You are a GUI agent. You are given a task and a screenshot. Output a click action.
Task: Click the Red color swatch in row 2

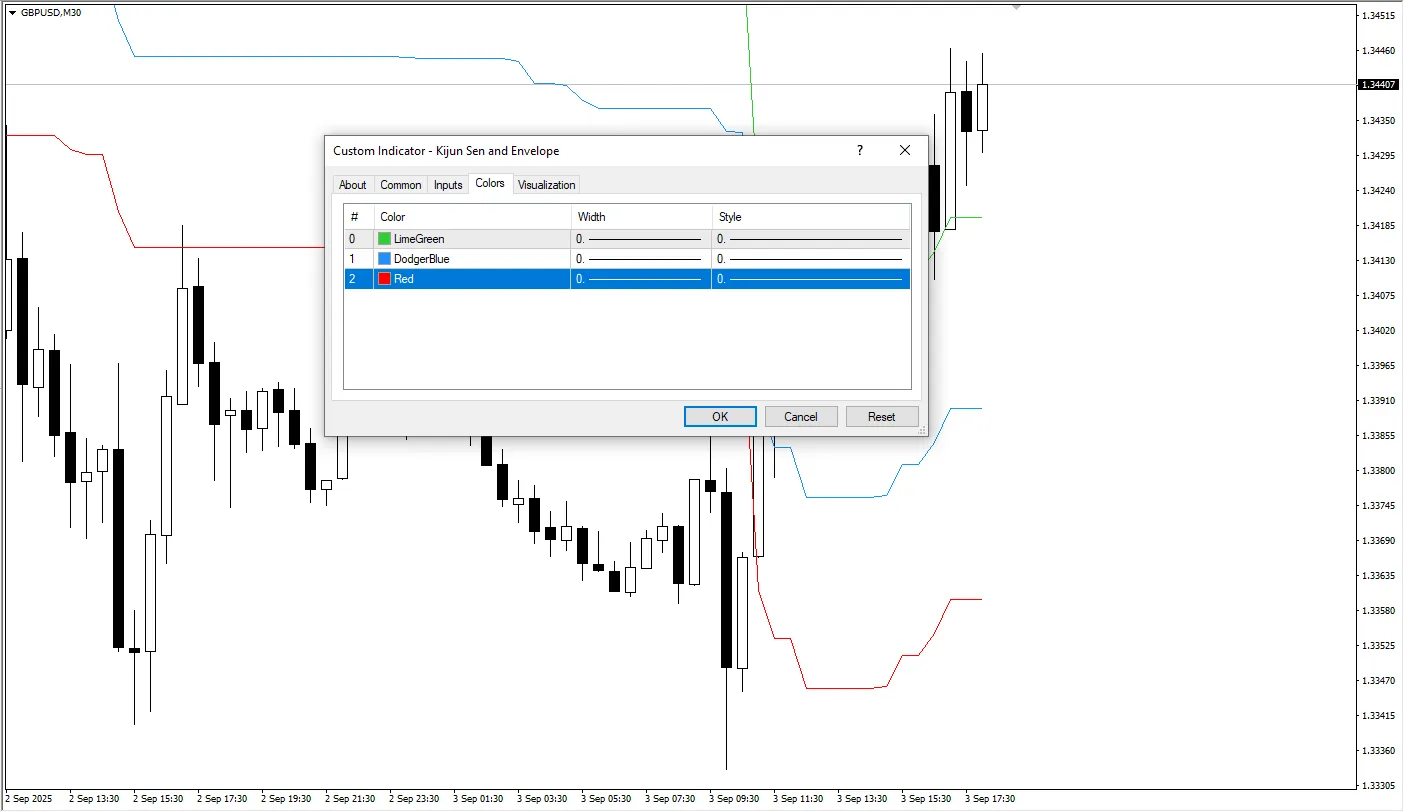tap(384, 279)
